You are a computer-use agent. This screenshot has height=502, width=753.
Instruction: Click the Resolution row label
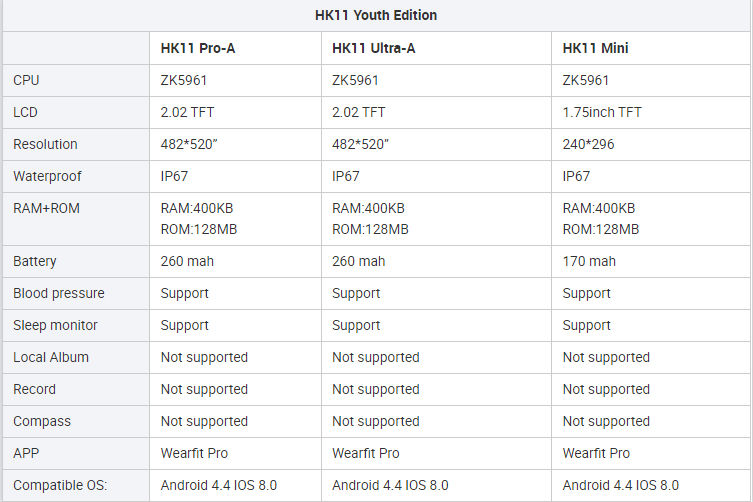45,144
